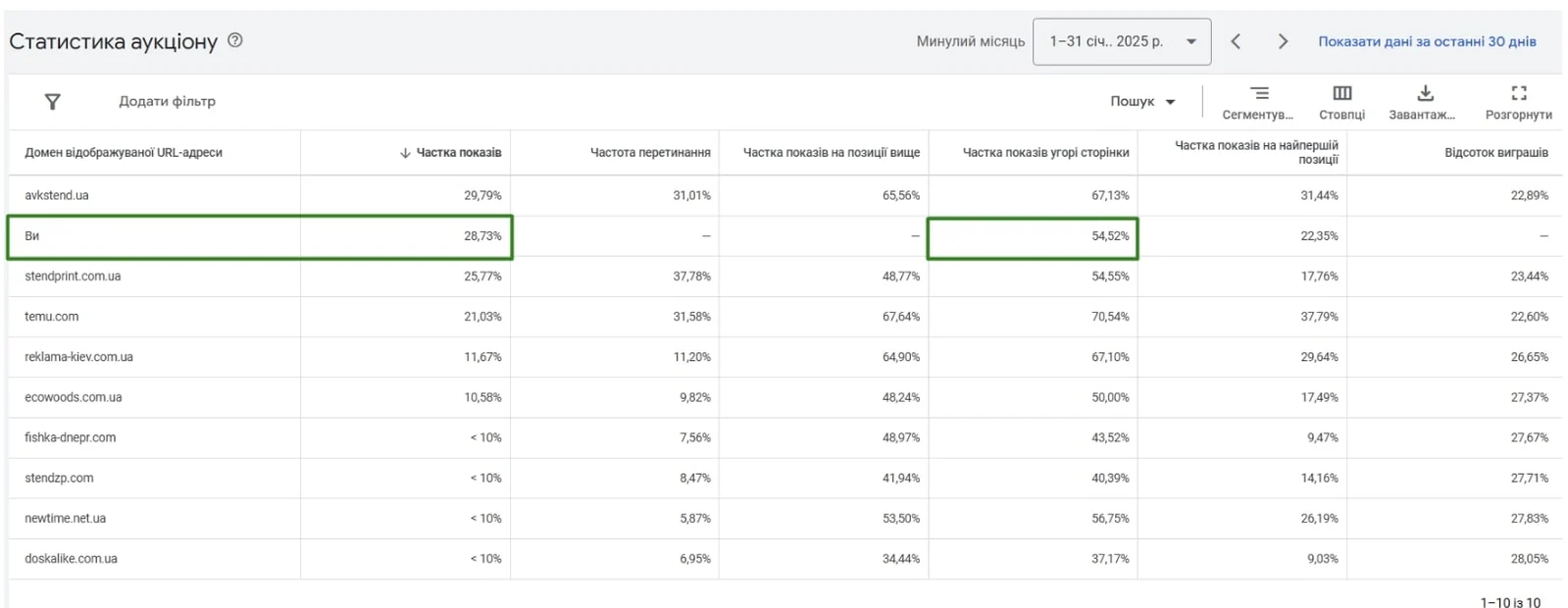Sort by Частка показів на найпершій позиції header
The width and height of the screenshot is (1568, 608).
pos(1256,152)
